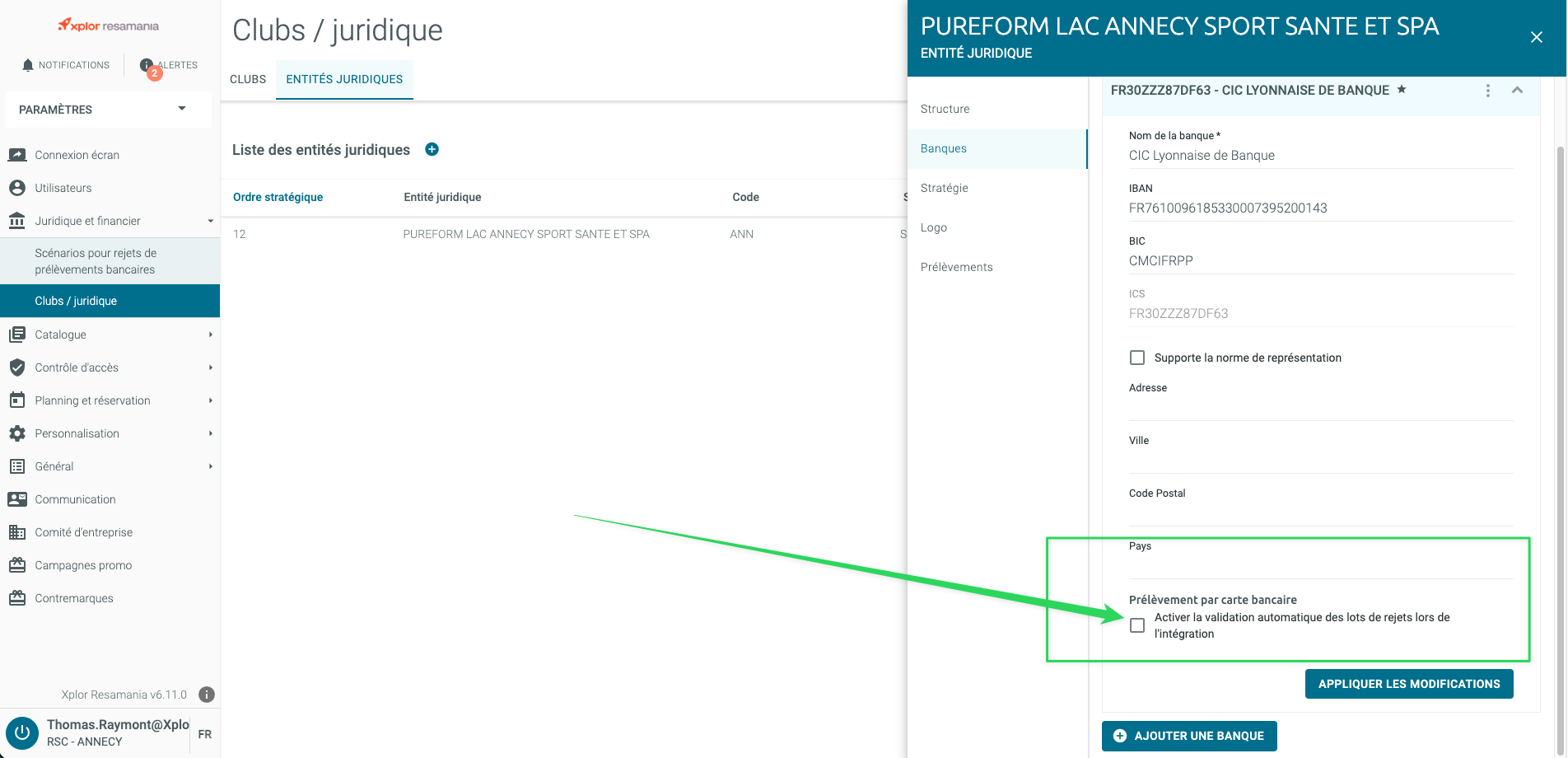Click the Campagnes promo gift icon
The image size is (1568, 758).
[17, 565]
